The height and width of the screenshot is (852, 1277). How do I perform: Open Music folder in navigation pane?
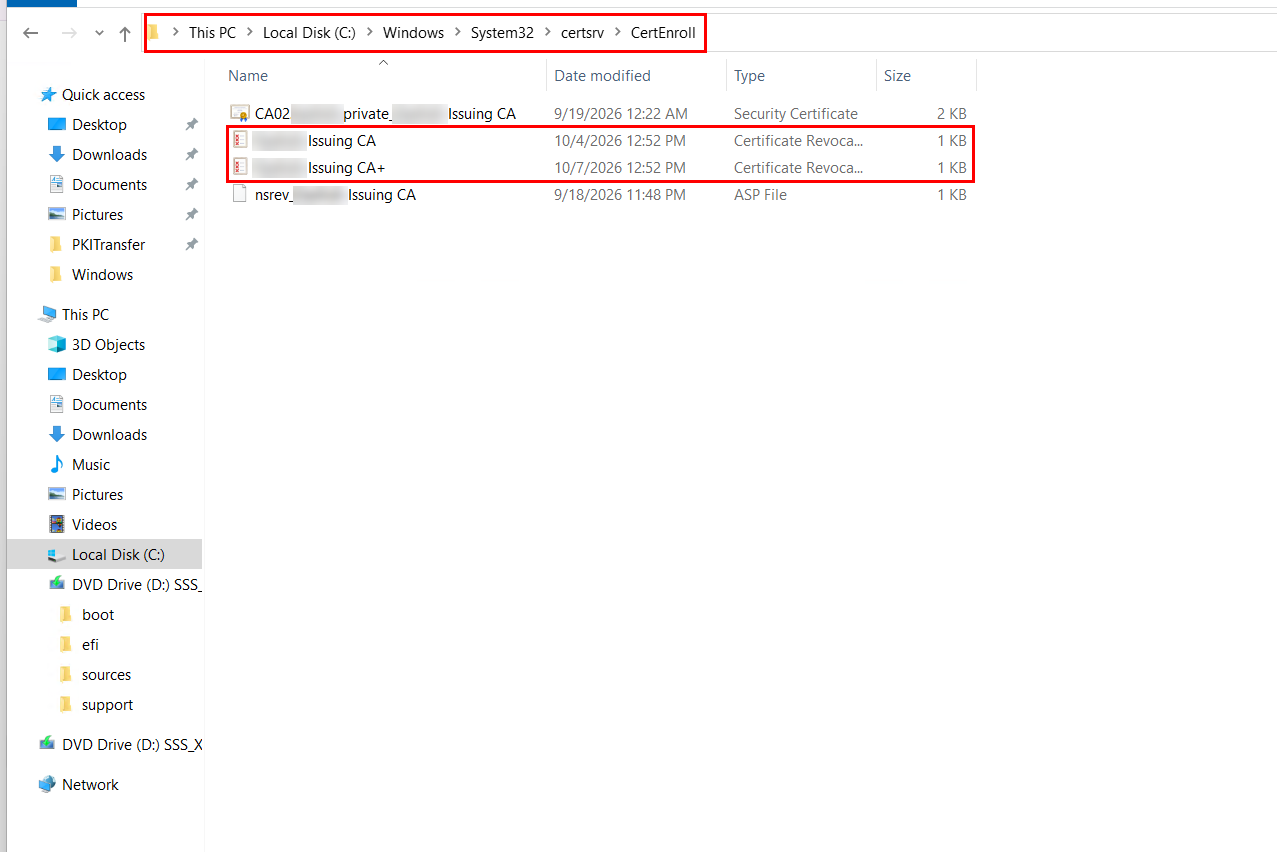click(x=91, y=465)
